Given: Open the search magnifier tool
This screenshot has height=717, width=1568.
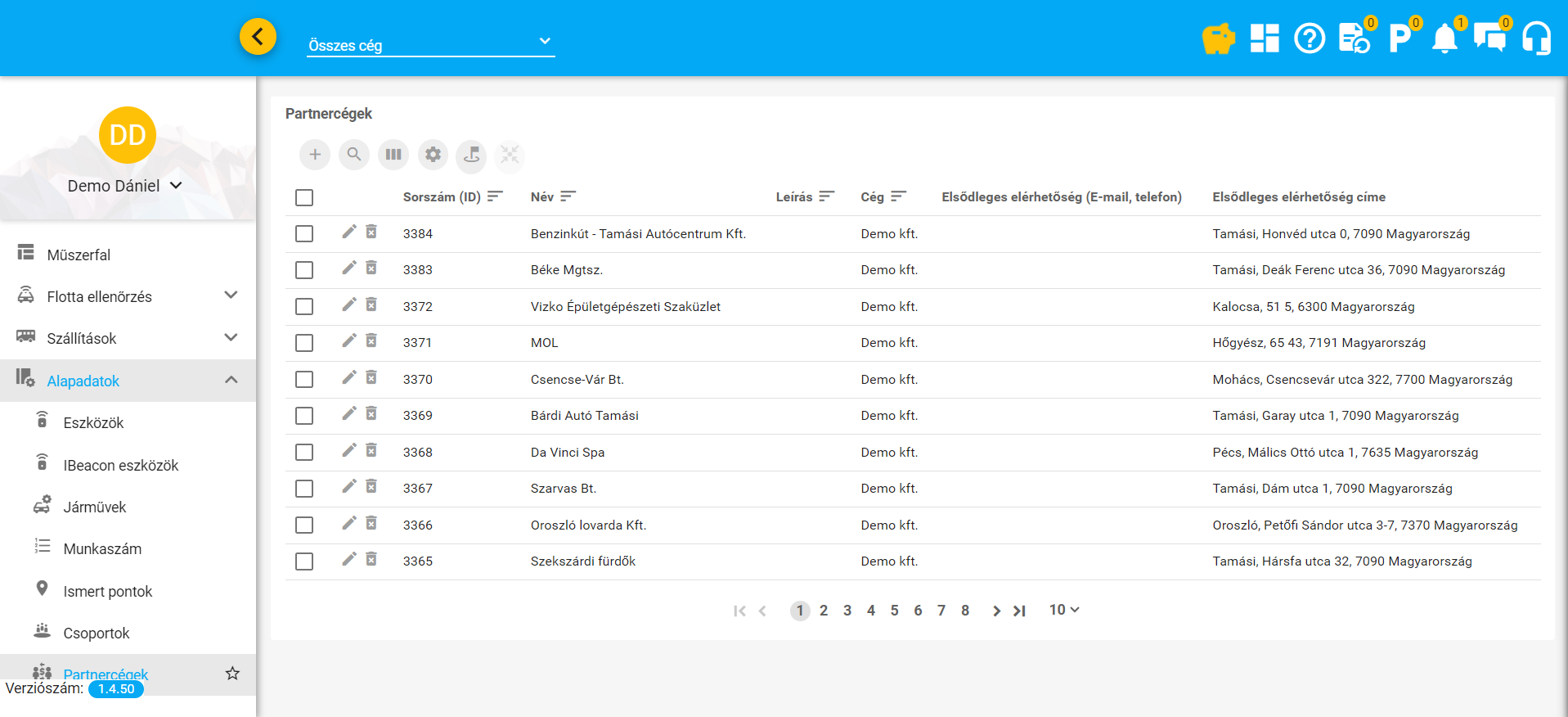Looking at the screenshot, I should tap(354, 155).
